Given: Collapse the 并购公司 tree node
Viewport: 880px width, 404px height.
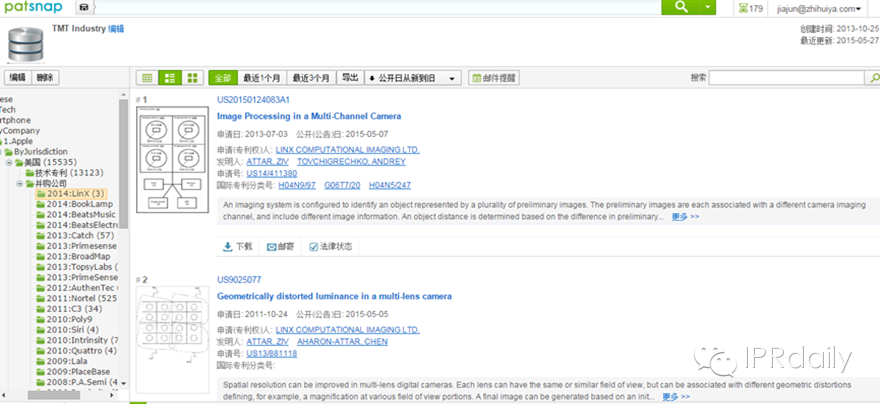Looking at the screenshot, I should point(20,183).
